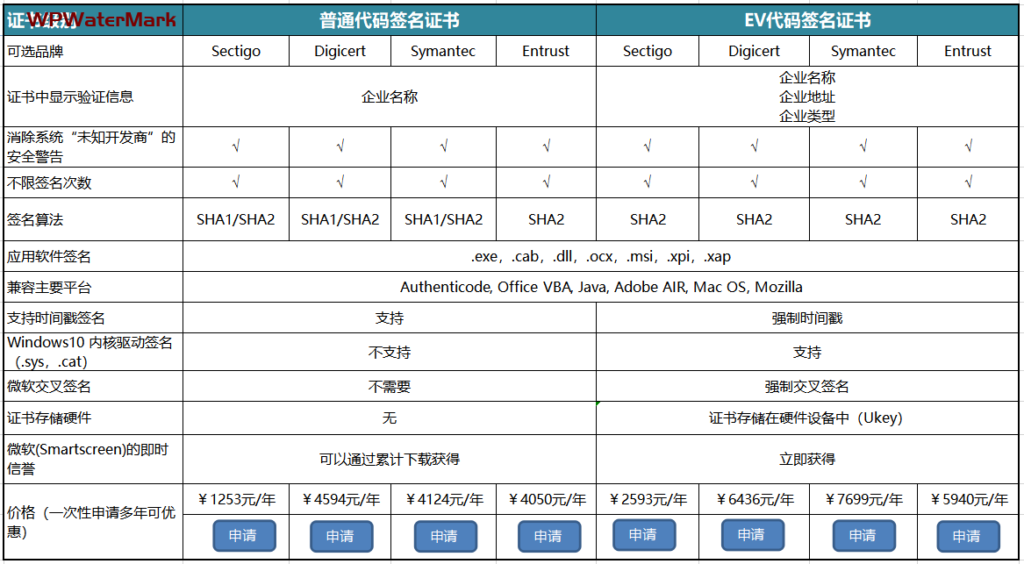Click the ¥5940元/年 price cell

pyautogui.click(x=968, y=500)
